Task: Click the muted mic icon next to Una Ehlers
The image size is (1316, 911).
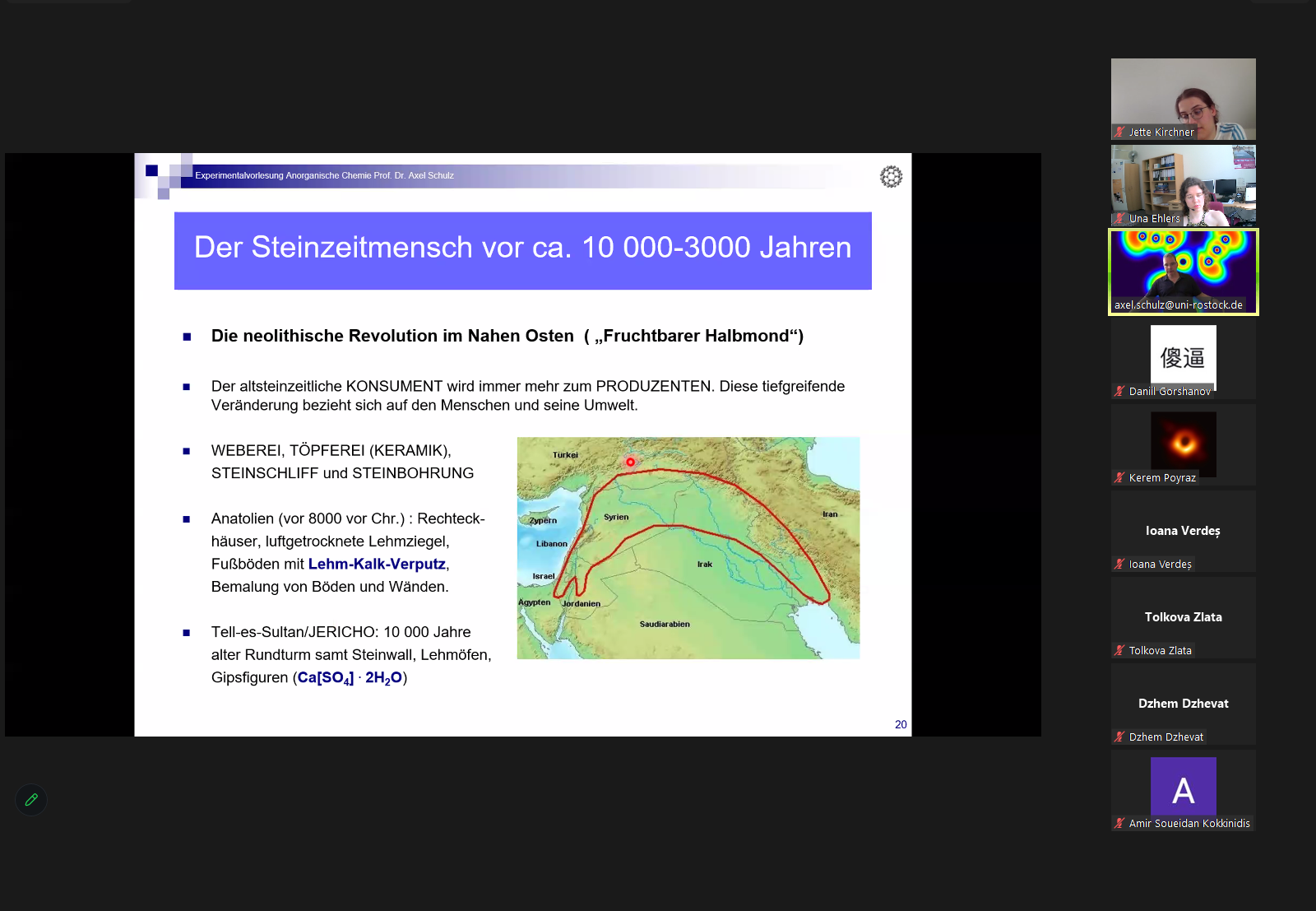Action: click(1119, 218)
